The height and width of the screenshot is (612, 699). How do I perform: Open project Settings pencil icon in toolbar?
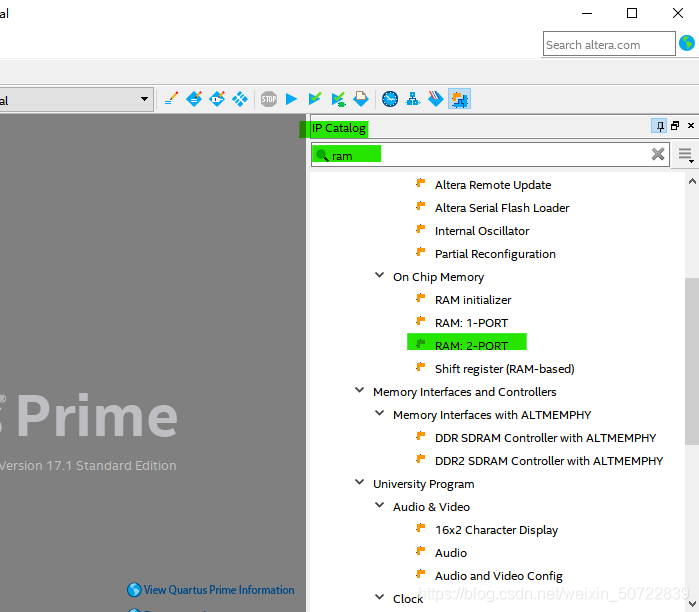171,99
